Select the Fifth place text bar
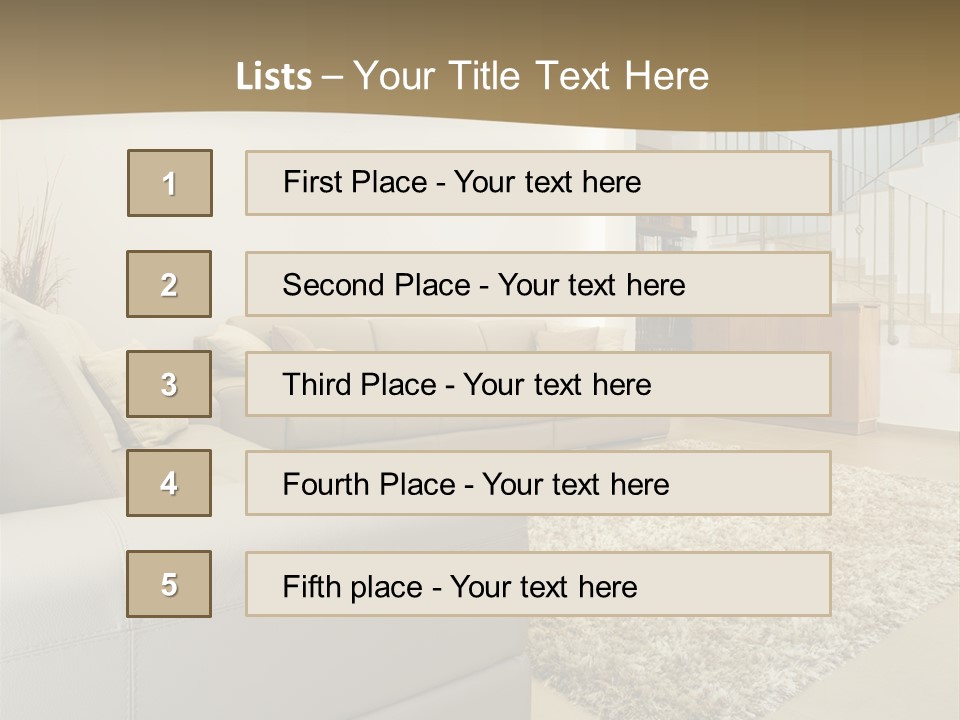This screenshot has height=720, width=960. (538, 584)
